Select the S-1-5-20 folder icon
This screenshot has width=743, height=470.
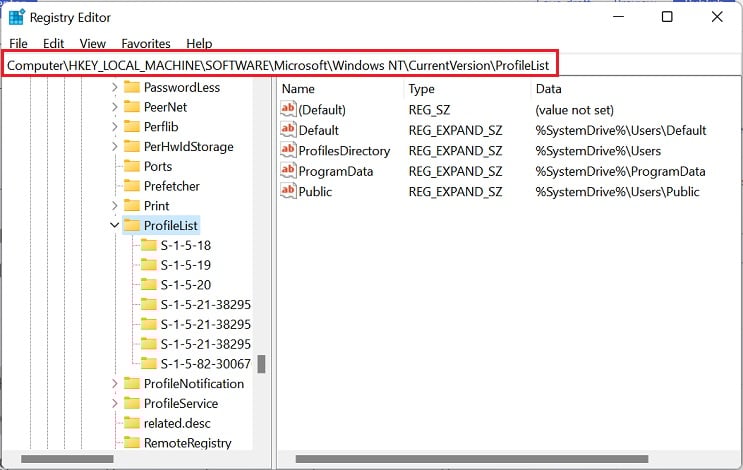click(x=149, y=284)
